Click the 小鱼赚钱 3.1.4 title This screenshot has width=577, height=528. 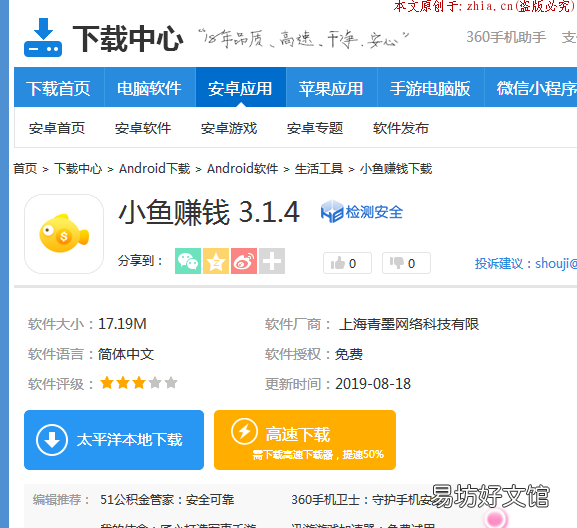[209, 212]
